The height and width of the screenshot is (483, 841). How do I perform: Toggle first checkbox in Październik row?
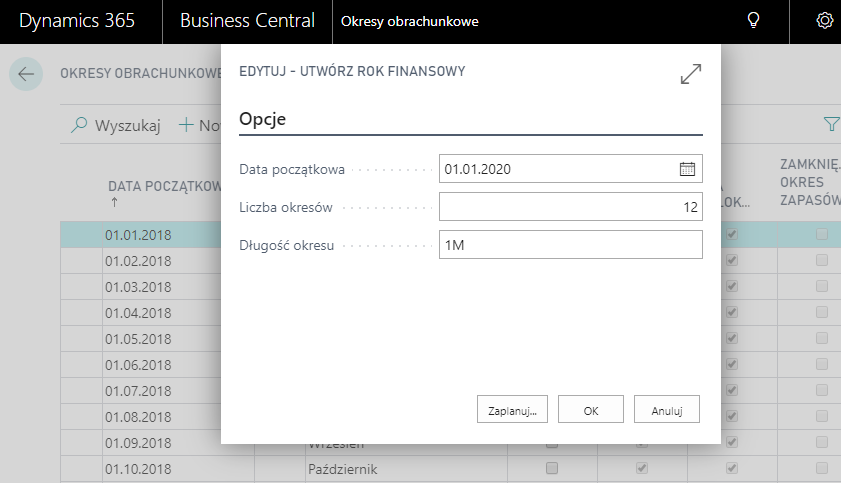click(551, 468)
